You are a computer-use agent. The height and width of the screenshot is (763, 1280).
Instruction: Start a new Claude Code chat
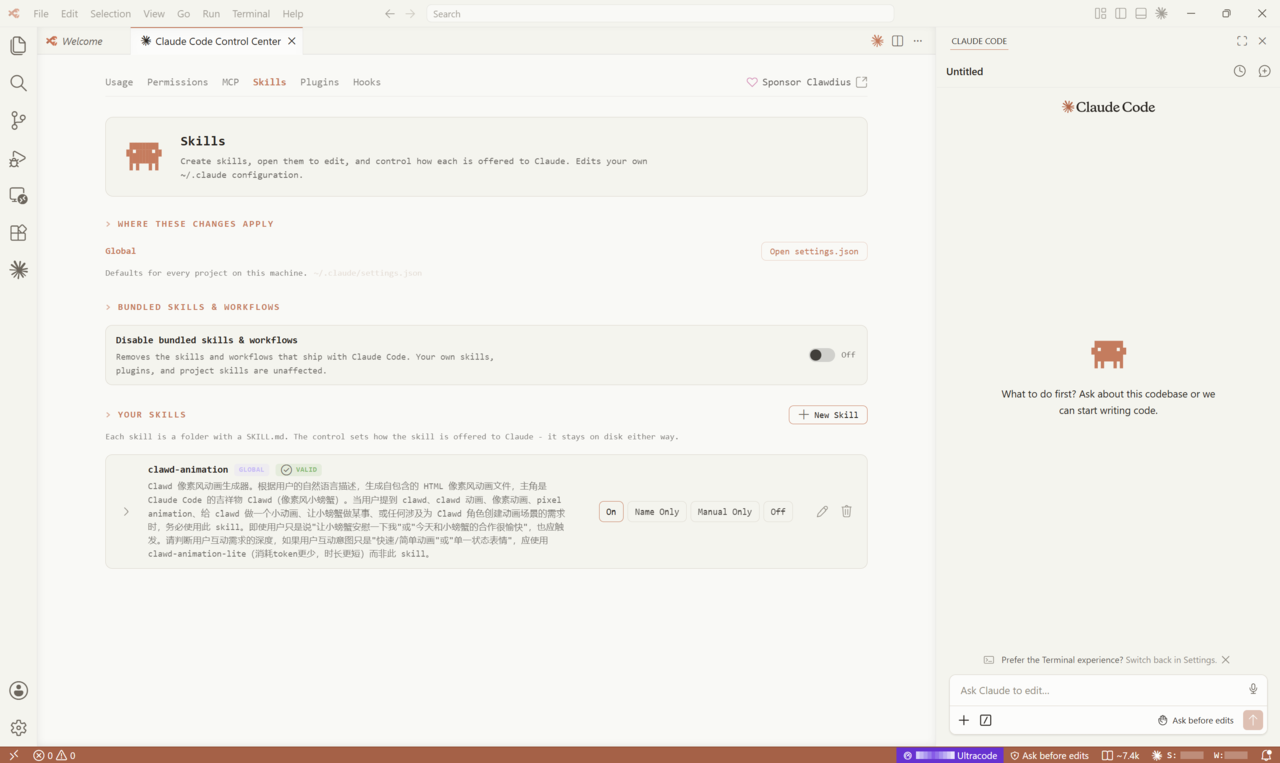[x=1264, y=71]
